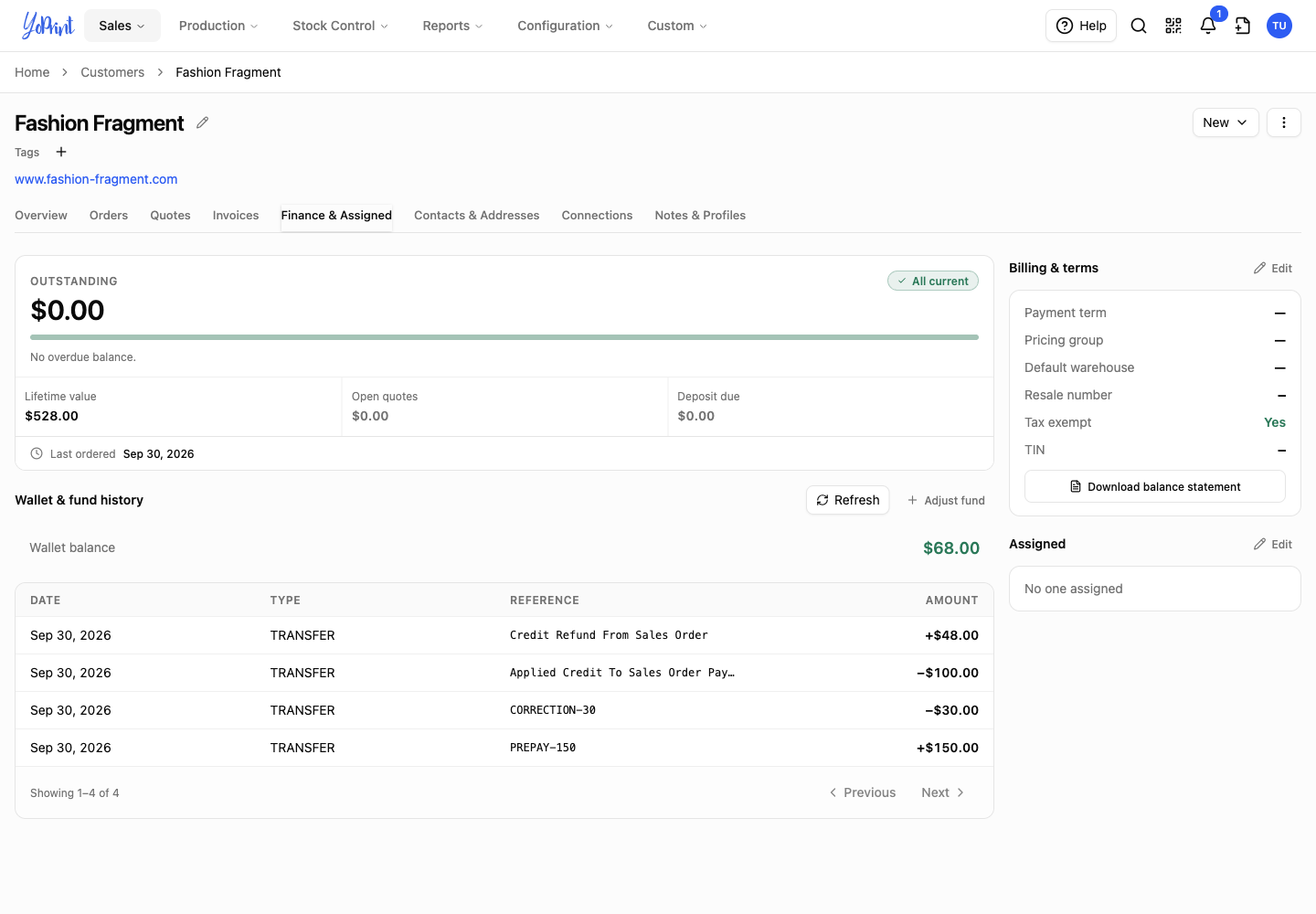Go to Next page of history
Viewport: 1316px width, 914px height.
point(943,792)
